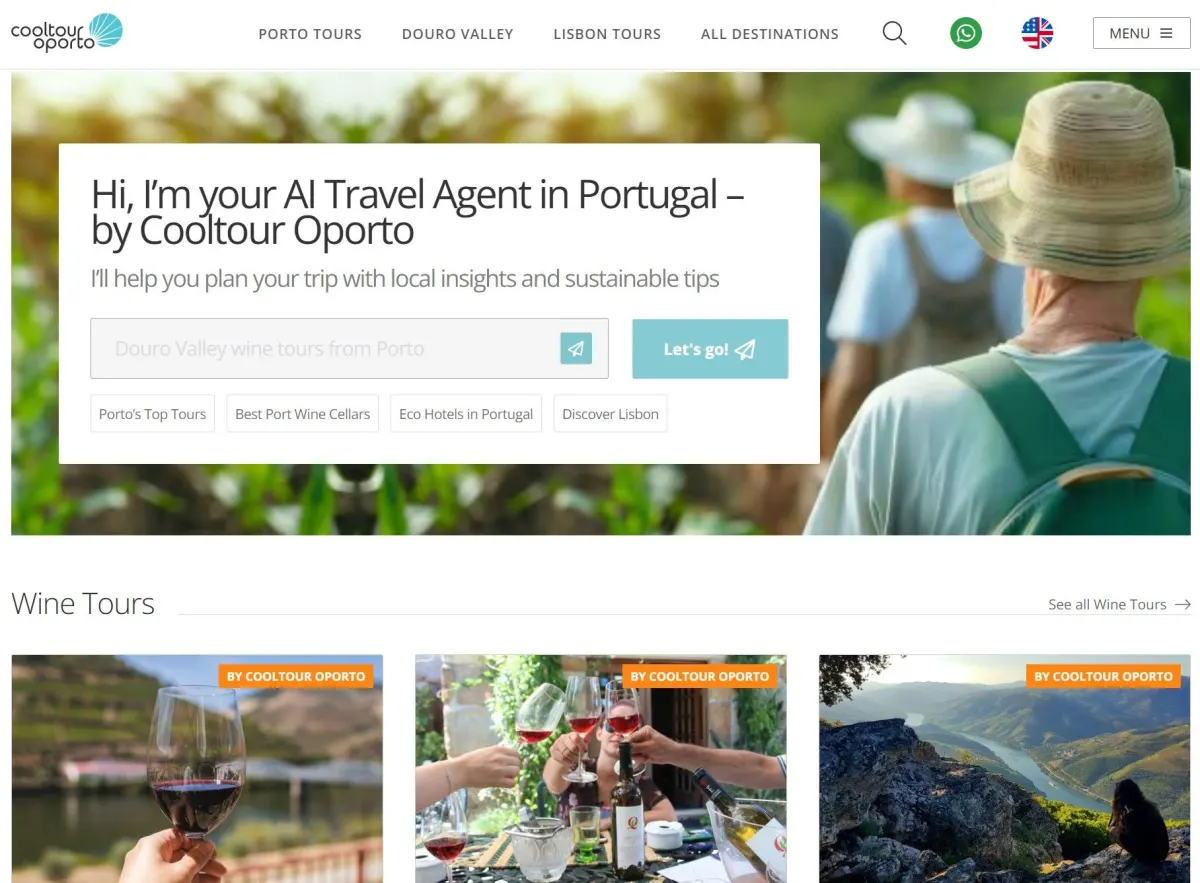Select Best Port Wine Cellars suggestion
1200x883 pixels.
(303, 414)
